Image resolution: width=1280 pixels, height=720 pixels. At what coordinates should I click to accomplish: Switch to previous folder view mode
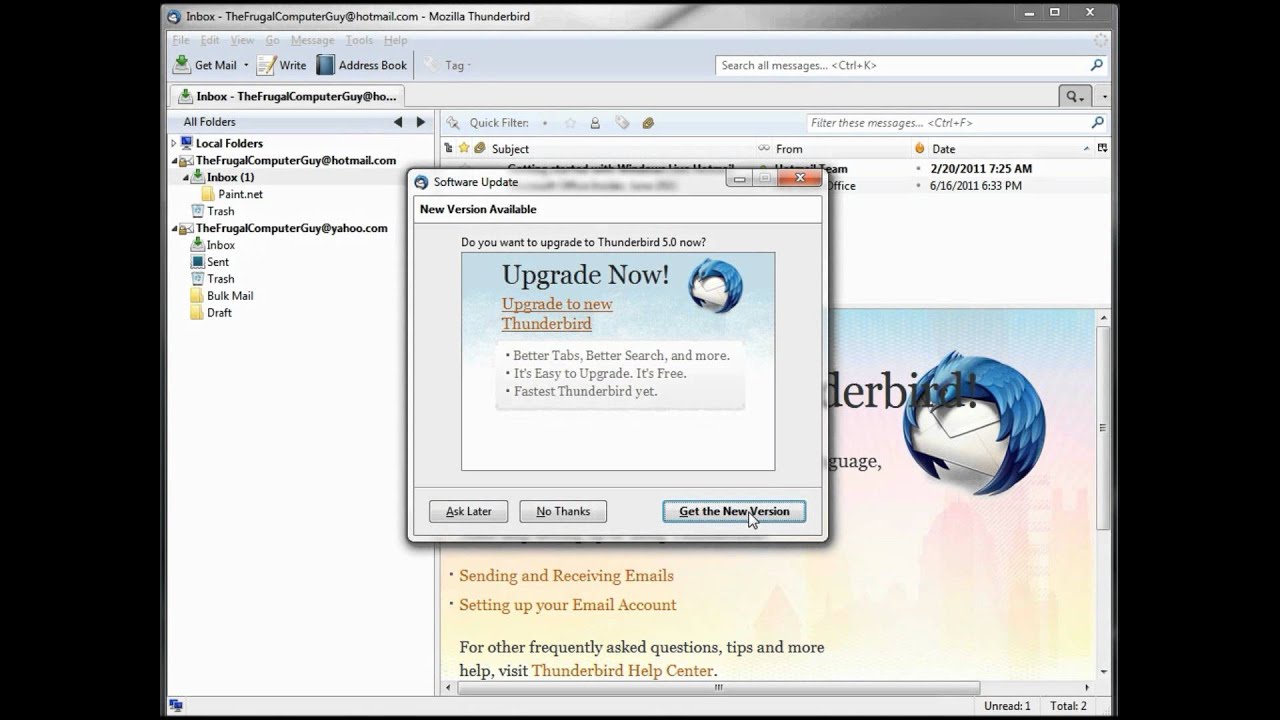[x=398, y=122]
